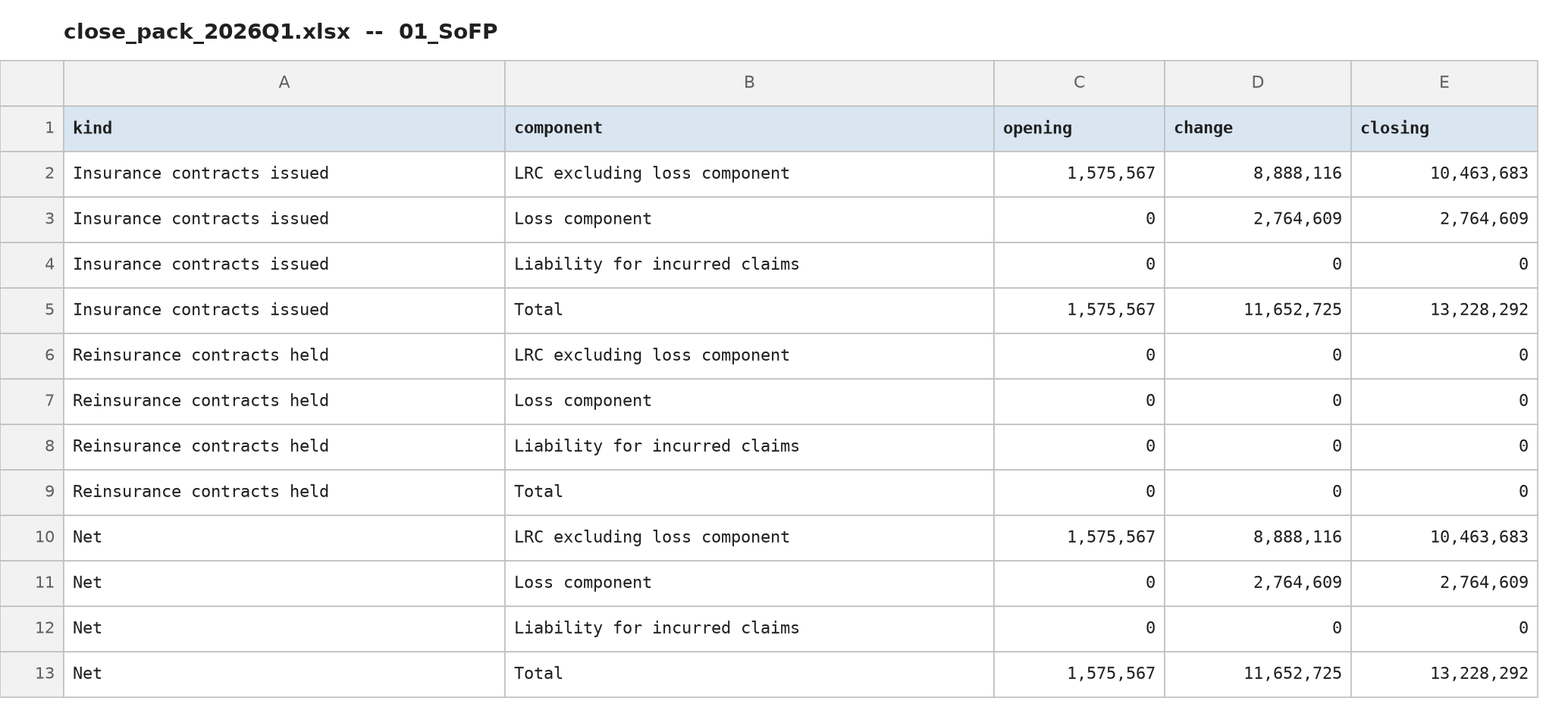The width and height of the screenshot is (1568, 723).
Task: Select 'LRC excluding loss component' in row 2
Action: [x=749, y=174]
